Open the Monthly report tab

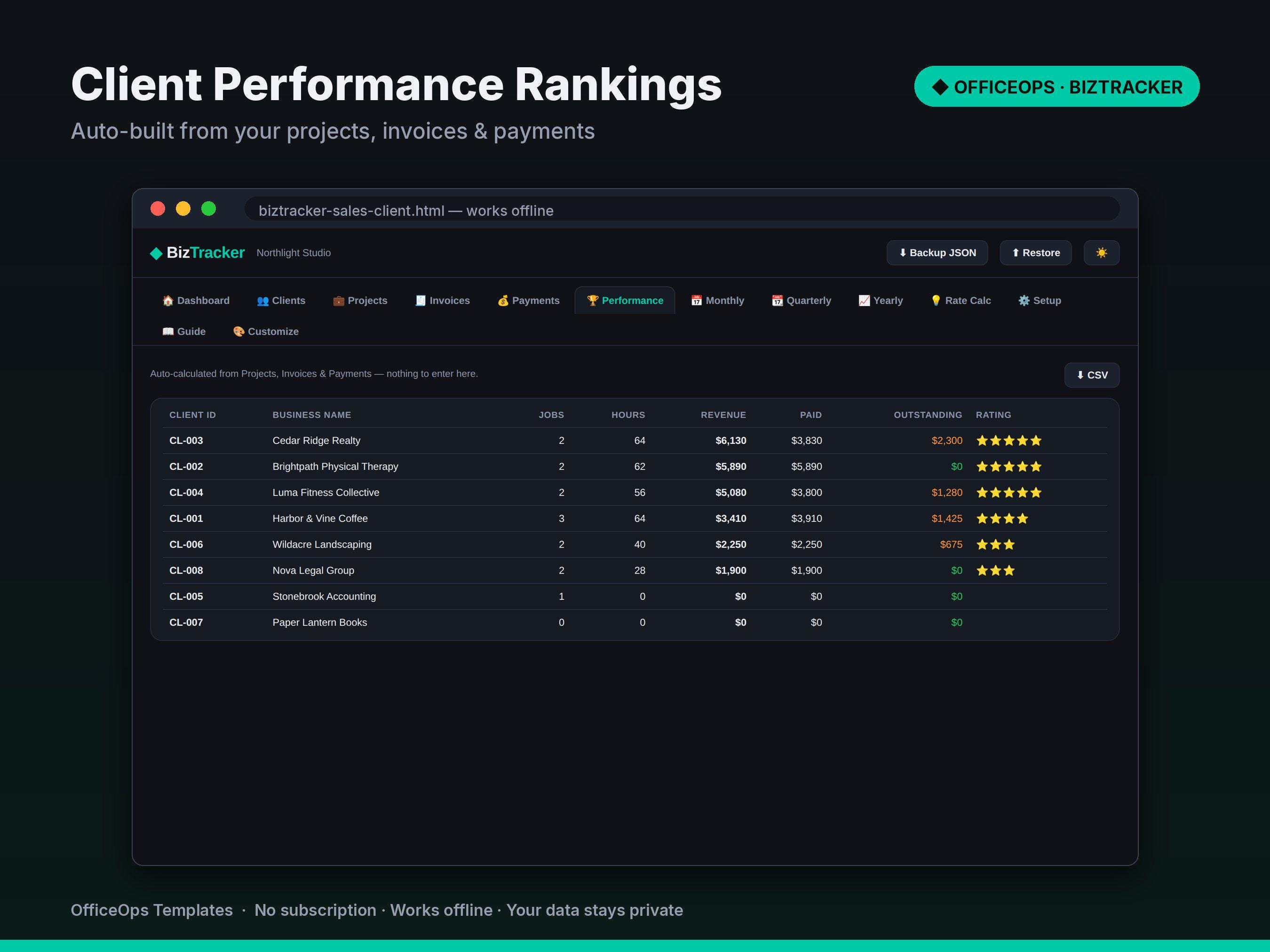pyautogui.click(x=717, y=300)
